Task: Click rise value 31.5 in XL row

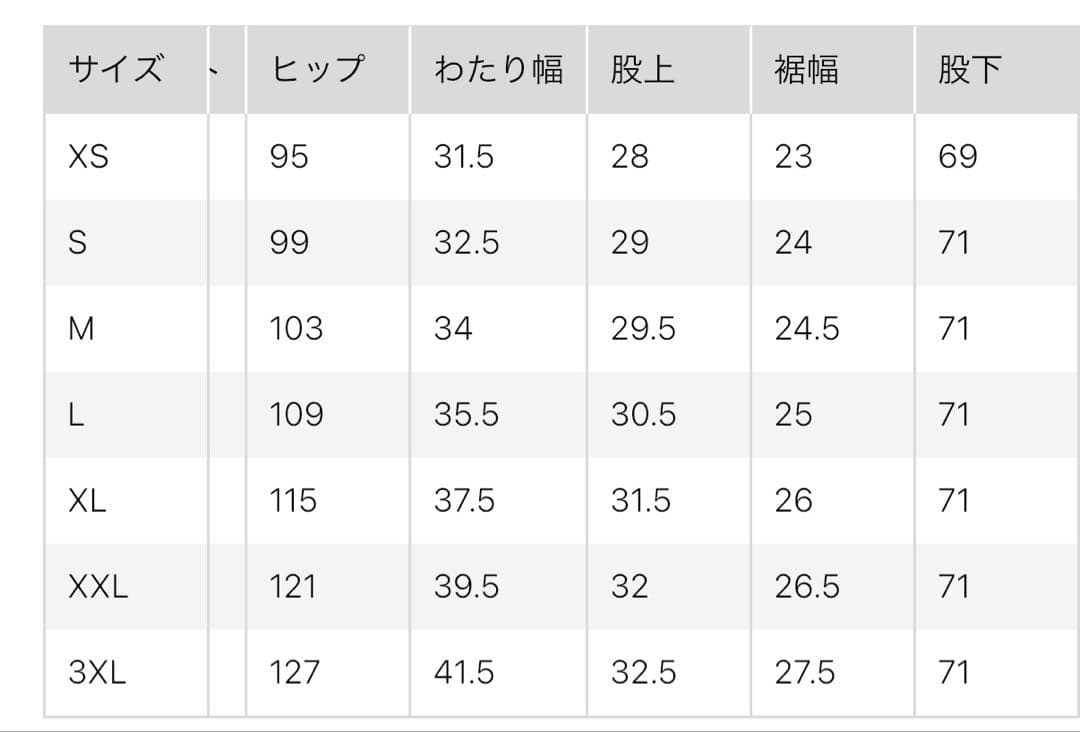Action: 641,501
